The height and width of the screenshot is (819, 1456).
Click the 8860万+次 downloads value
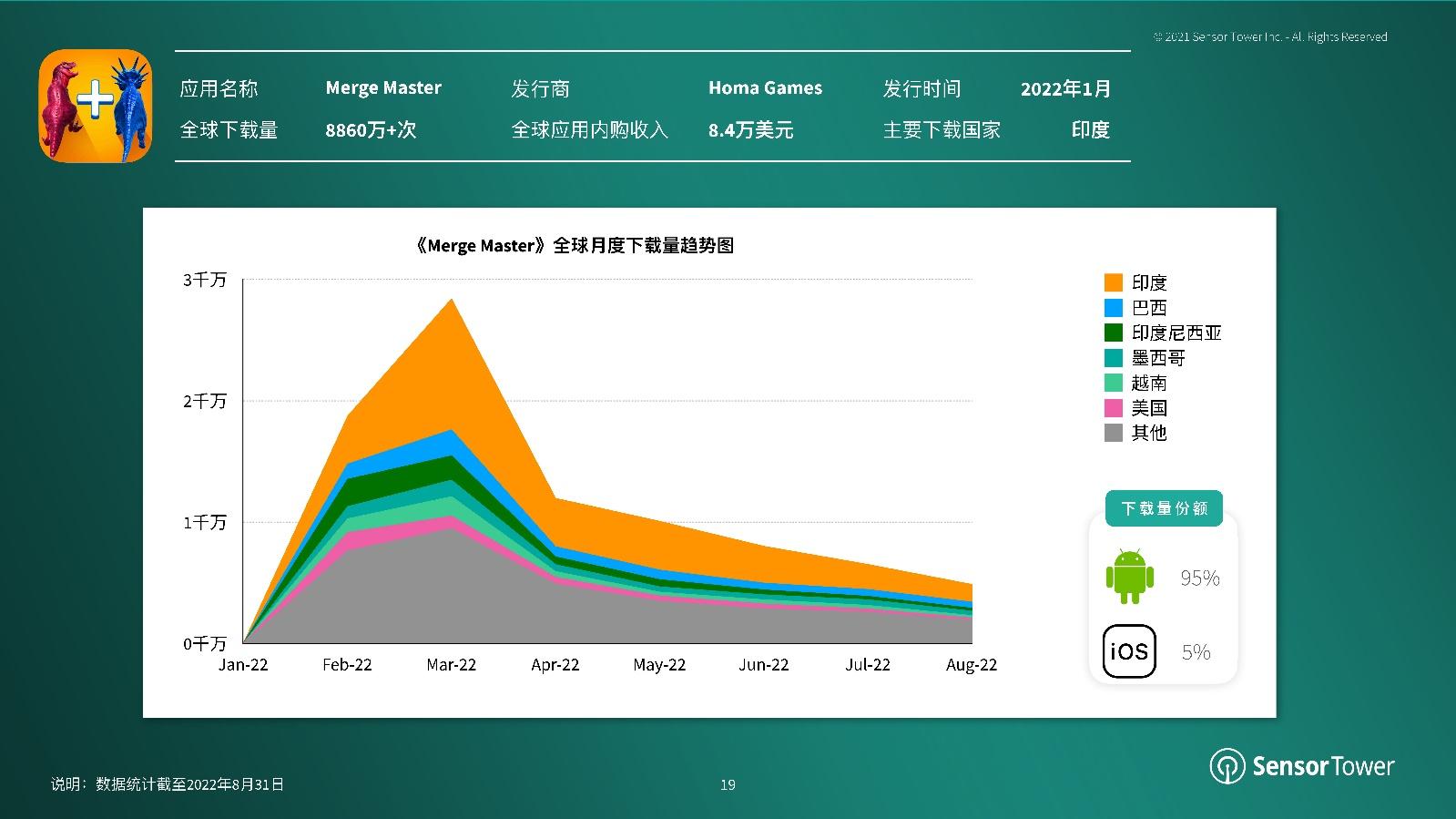coord(371,130)
